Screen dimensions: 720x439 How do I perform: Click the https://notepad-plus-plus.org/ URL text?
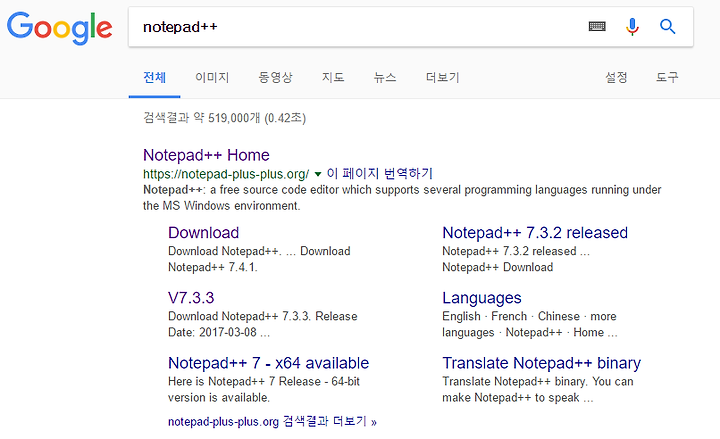226,174
